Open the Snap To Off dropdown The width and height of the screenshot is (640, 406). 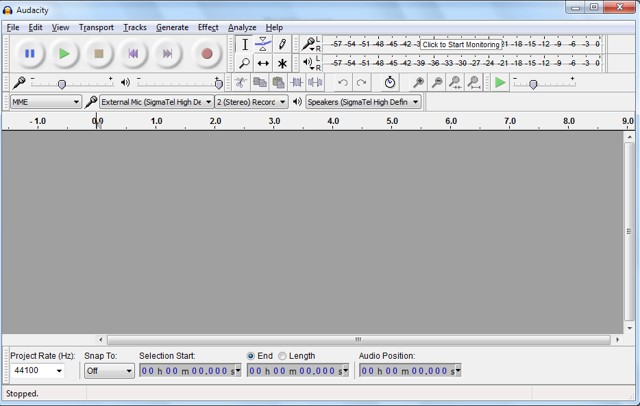(x=109, y=371)
